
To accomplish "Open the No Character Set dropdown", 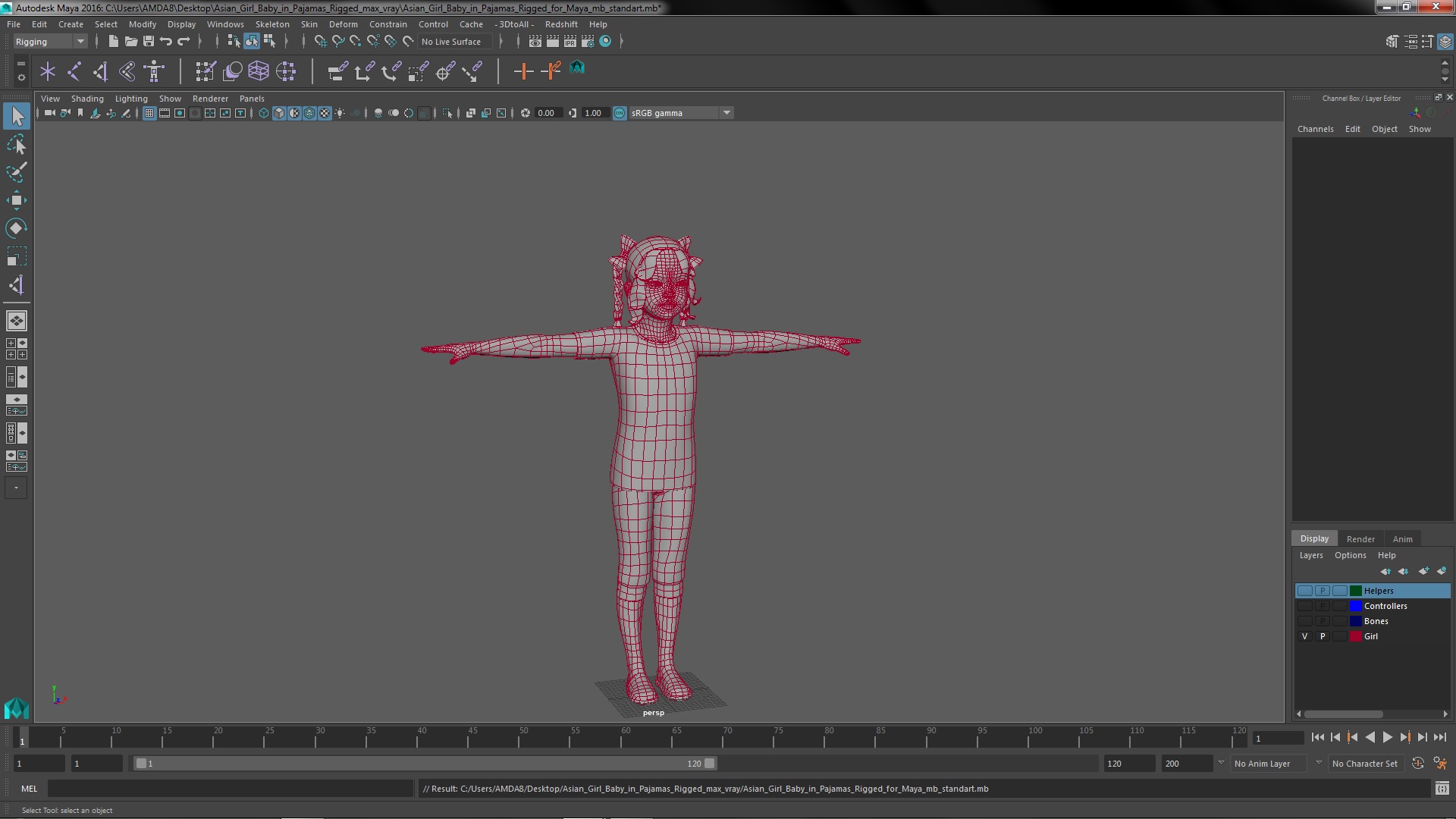I will click(1368, 764).
